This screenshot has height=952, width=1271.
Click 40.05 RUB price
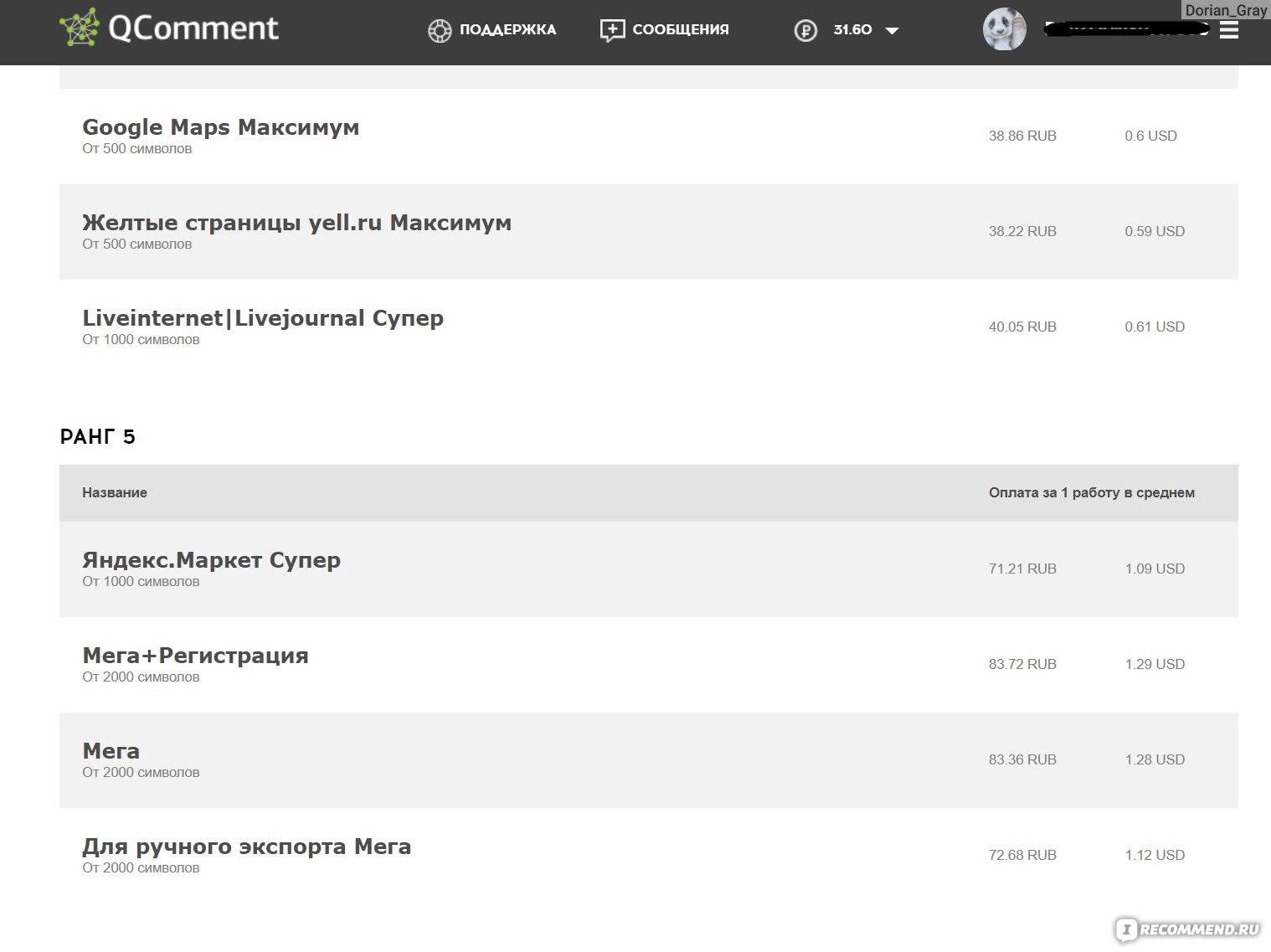pyautogui.click(x=1022, y=327)
